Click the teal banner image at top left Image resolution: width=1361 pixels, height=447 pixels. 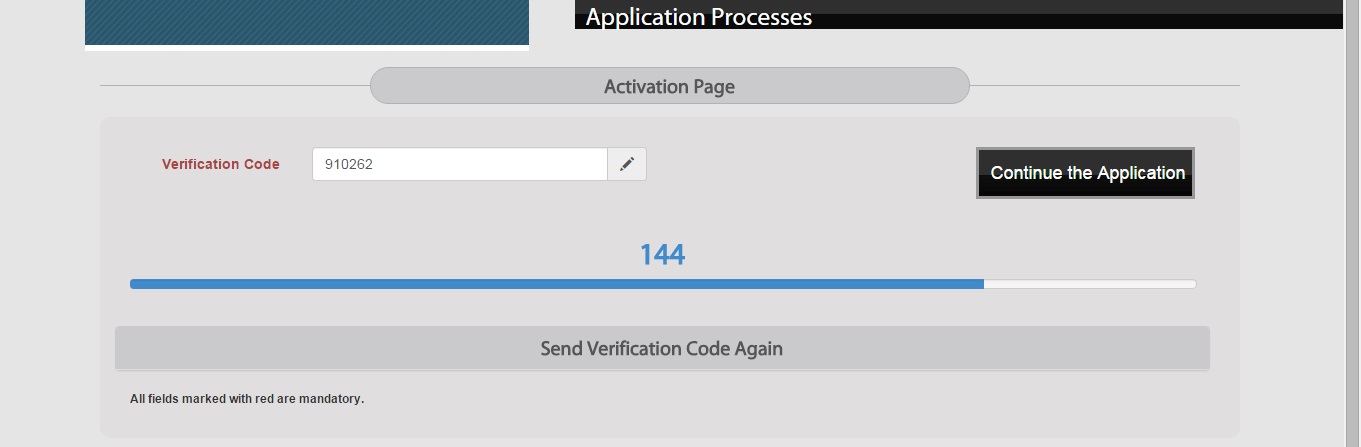[306, 21]
